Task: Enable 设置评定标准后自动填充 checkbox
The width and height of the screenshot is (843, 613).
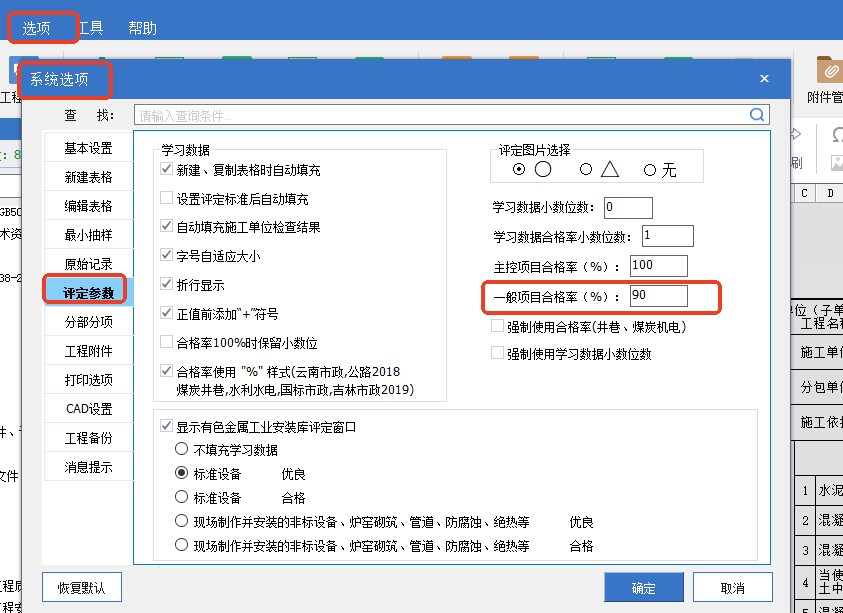Action: [x=167, y=199]
